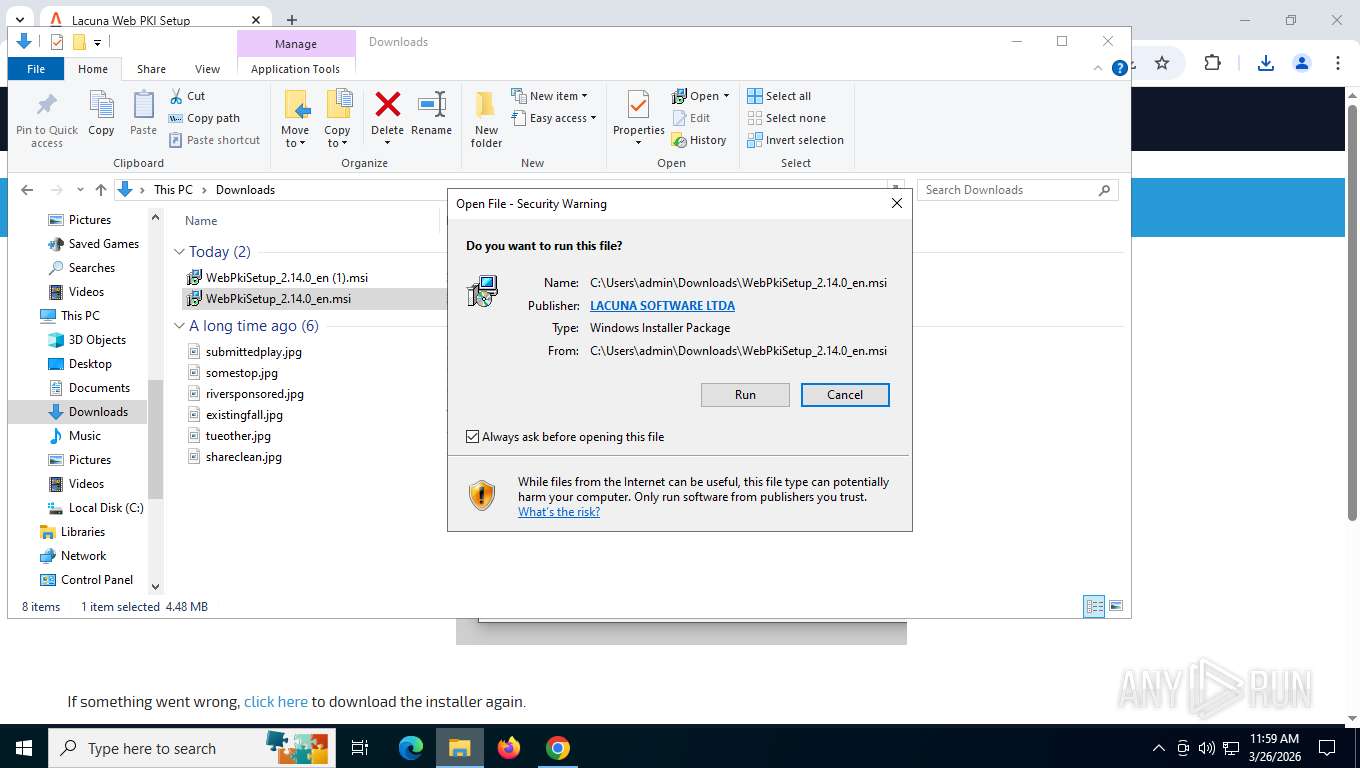Click 'click here' download link
Screen dimensions: 1360x768
[x=276, y=702]
